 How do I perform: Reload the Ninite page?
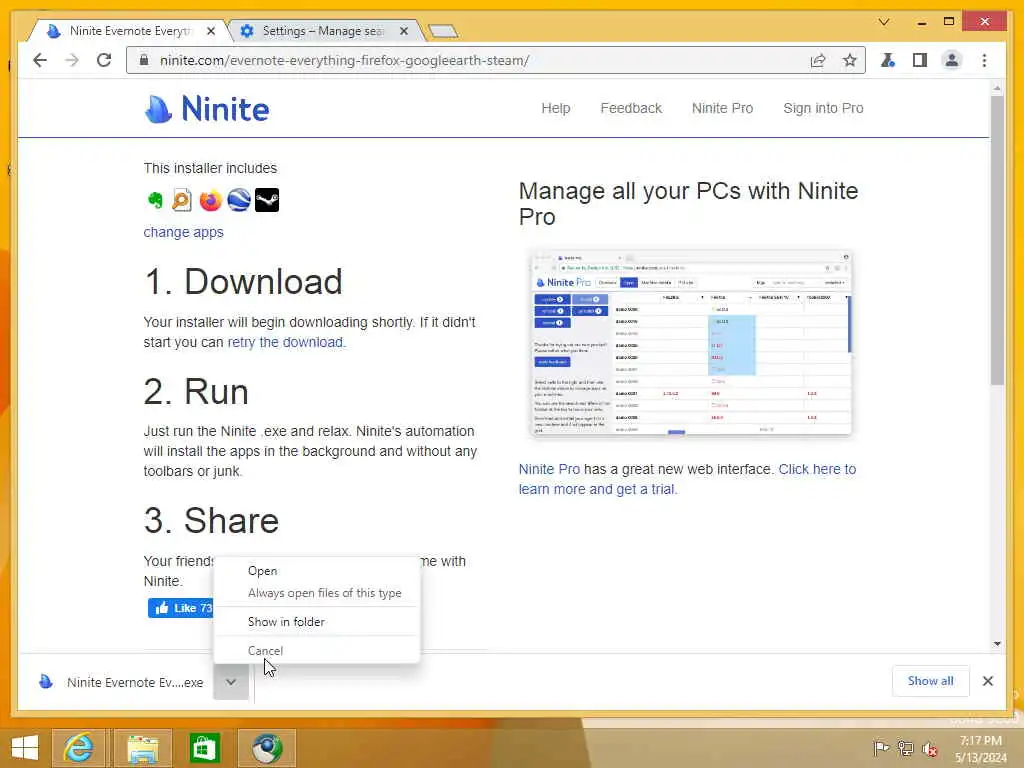[104, 61]
